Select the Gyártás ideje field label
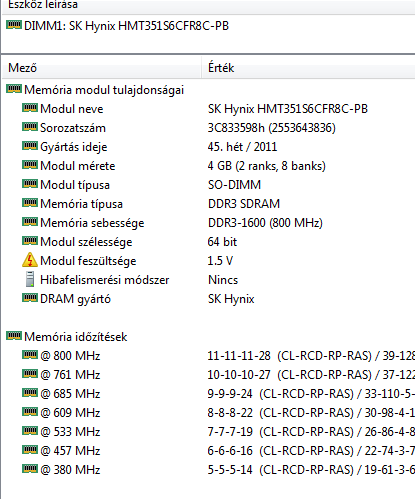415x499 pixels. [74, 147]
